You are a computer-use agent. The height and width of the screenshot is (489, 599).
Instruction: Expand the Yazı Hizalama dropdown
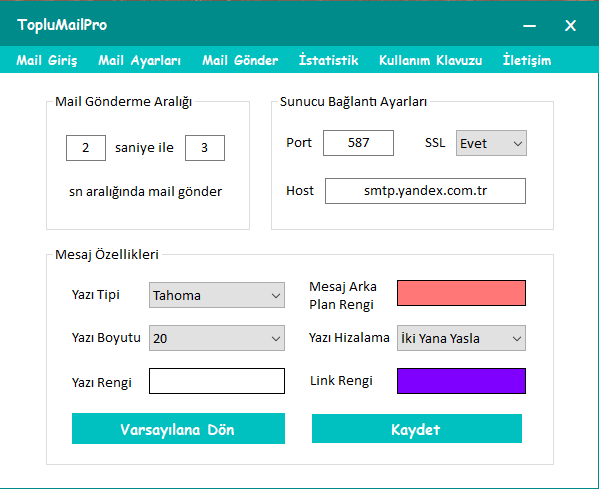tap(461, 338)
